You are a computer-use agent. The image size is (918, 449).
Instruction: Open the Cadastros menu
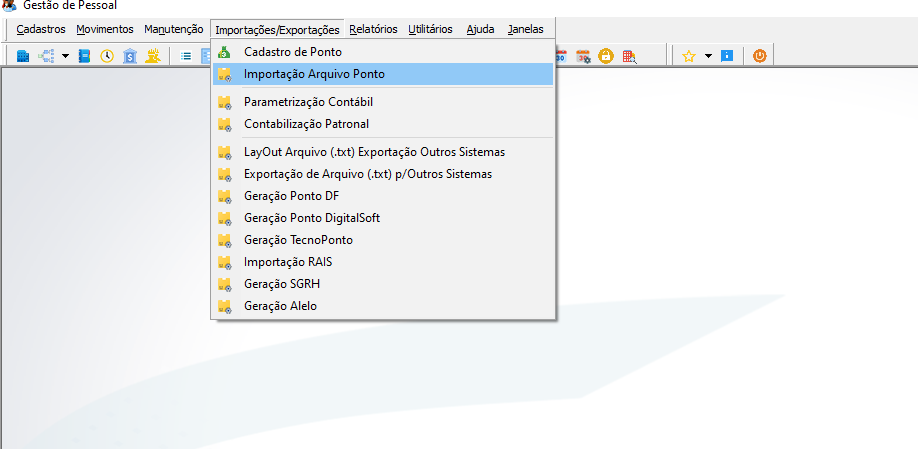41,29
